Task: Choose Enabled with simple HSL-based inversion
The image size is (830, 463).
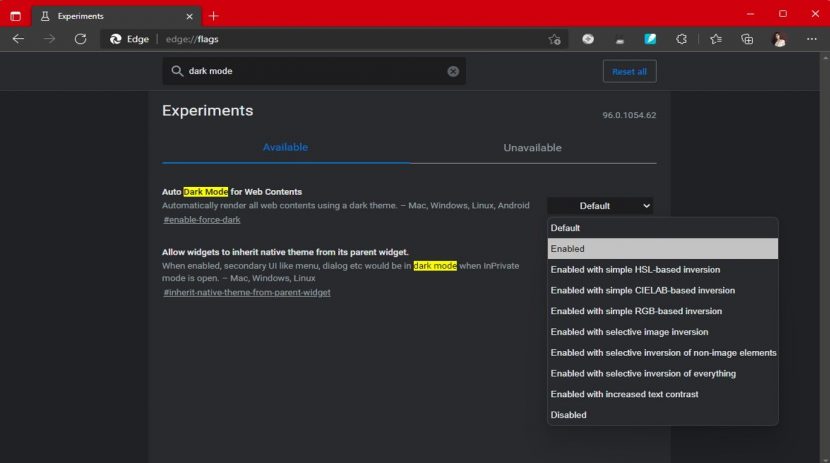Action: coord(663,269)
